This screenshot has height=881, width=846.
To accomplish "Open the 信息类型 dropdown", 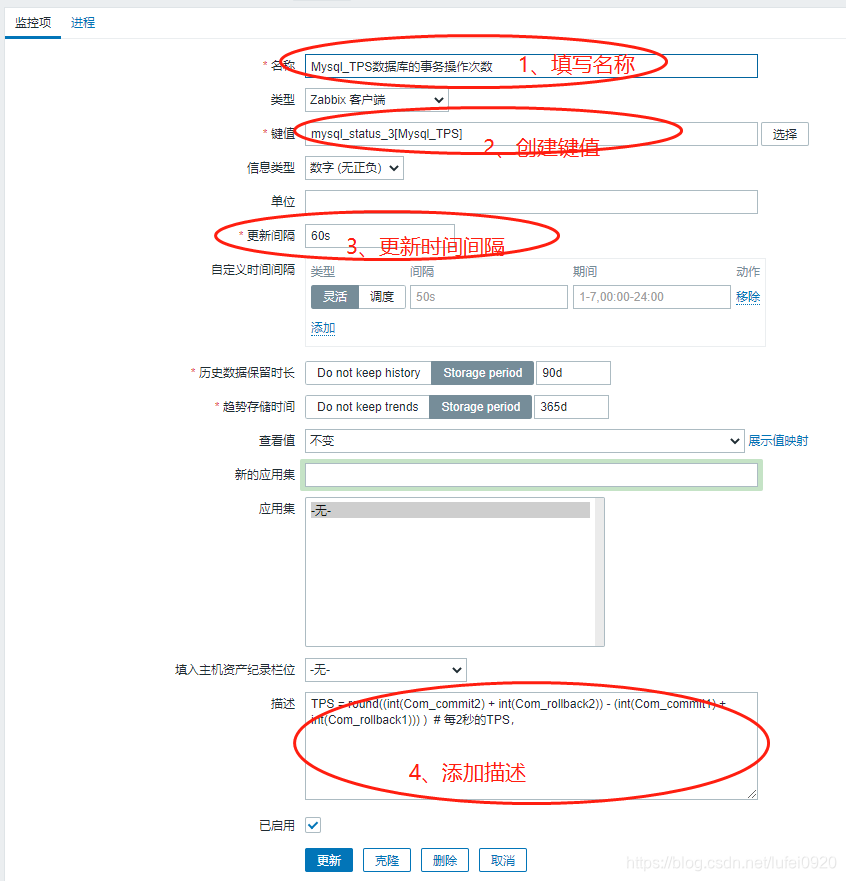I will pyautogui.click(x=354, y=168).
